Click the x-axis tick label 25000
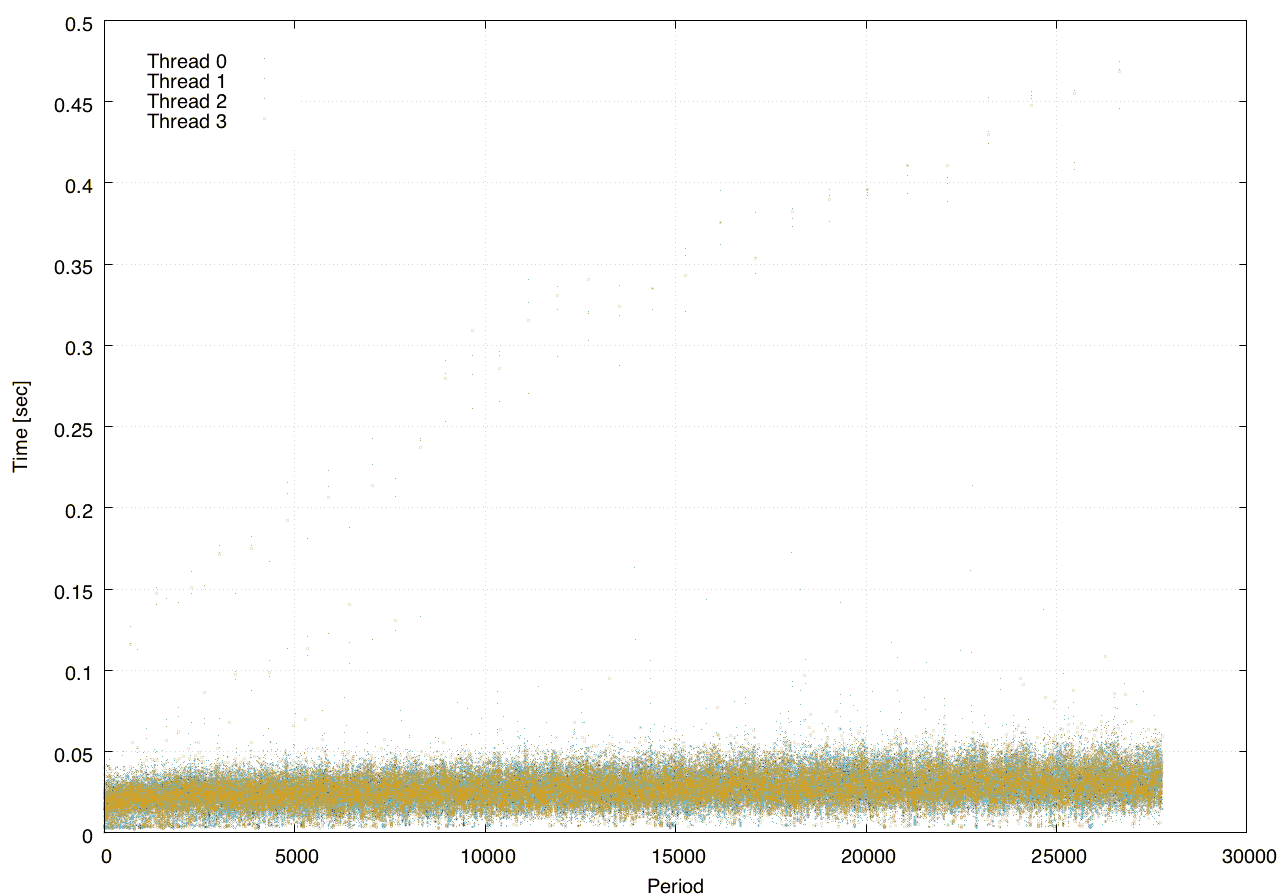Image resolution: width=1280 pixels, height=896 pixels. pyautogui.click(x=1056, y=856)
